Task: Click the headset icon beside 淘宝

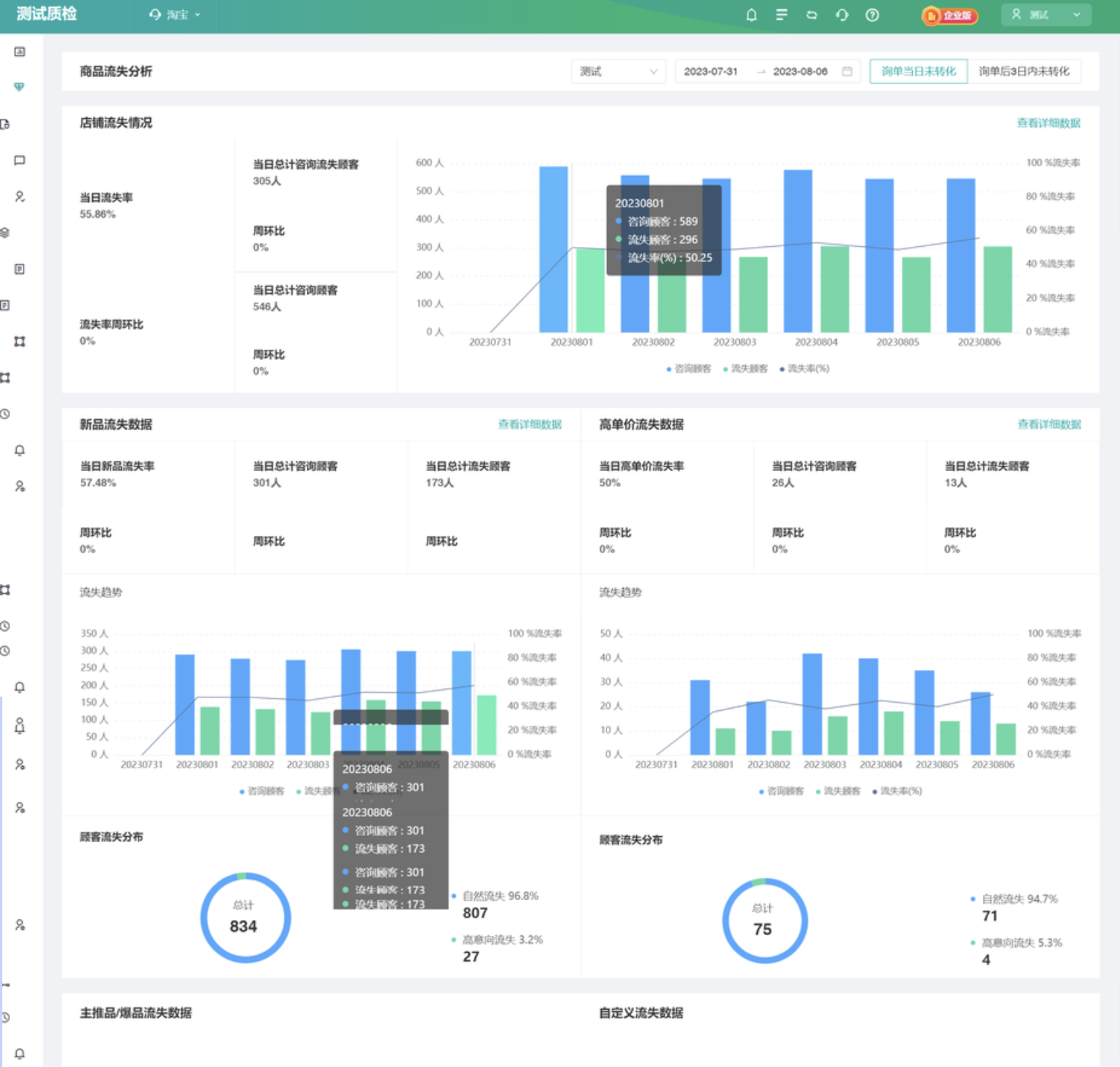Action: 155,14
